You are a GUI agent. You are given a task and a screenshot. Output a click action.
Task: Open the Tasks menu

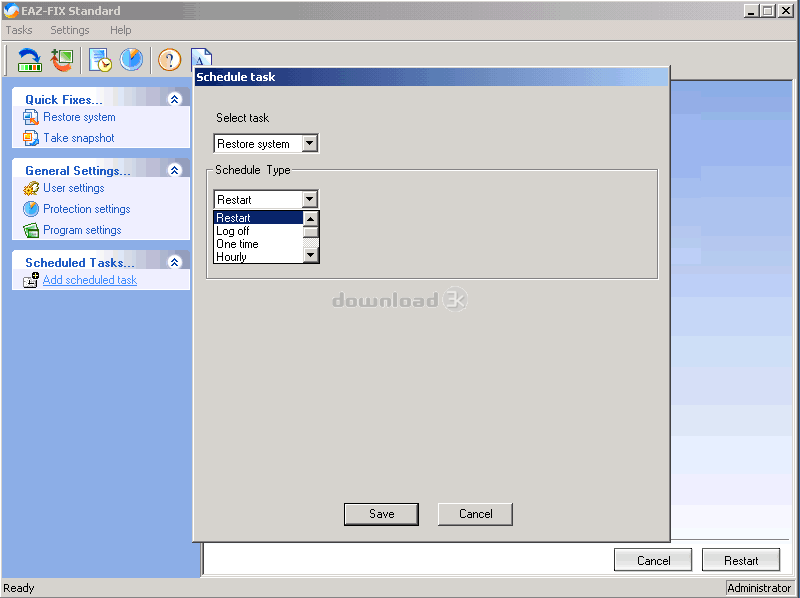[x=19, y=30]
